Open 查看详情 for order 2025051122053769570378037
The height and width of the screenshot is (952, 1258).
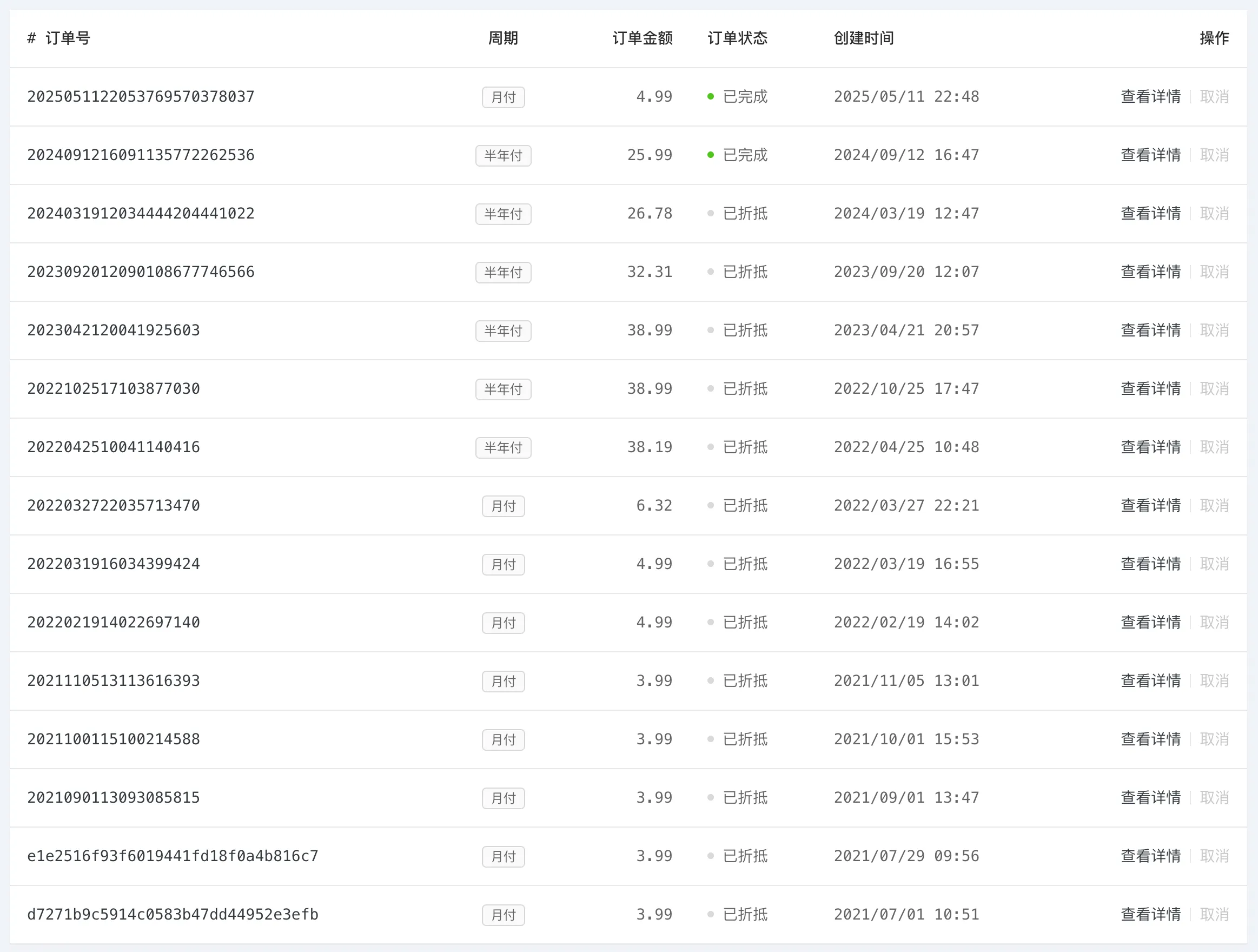1150,97
